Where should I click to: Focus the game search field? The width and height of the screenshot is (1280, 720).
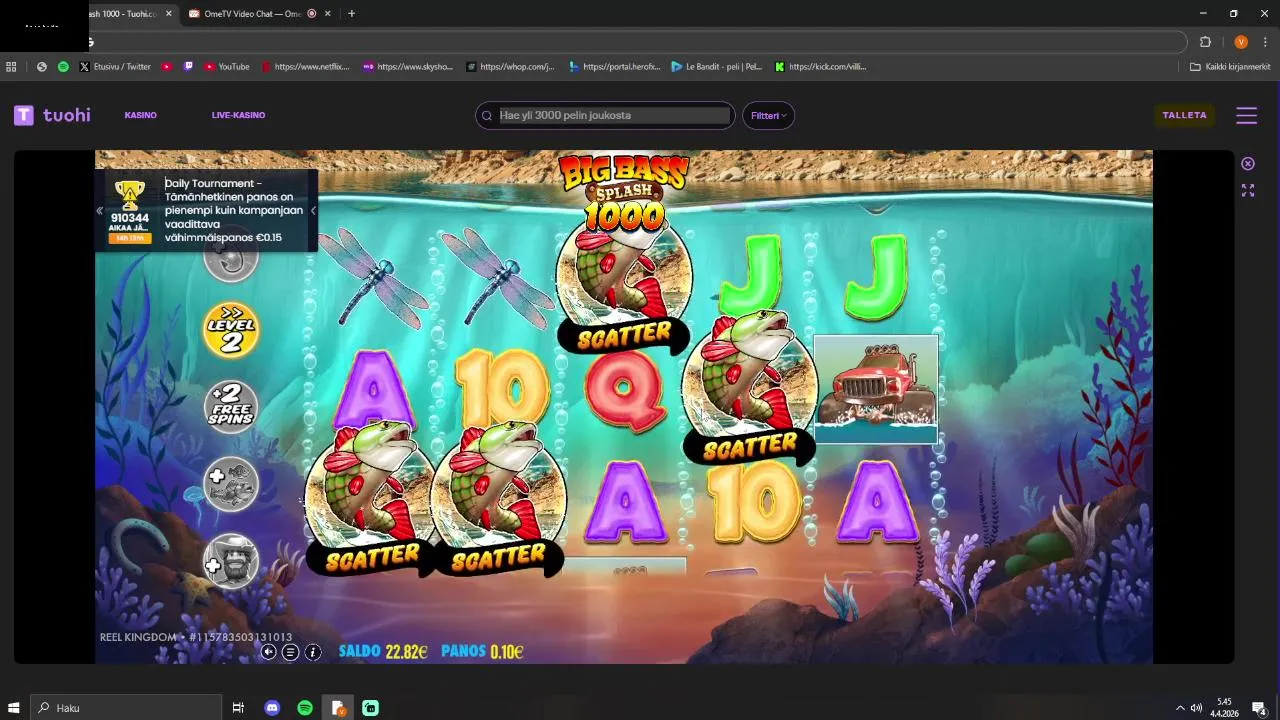(605, 115)
